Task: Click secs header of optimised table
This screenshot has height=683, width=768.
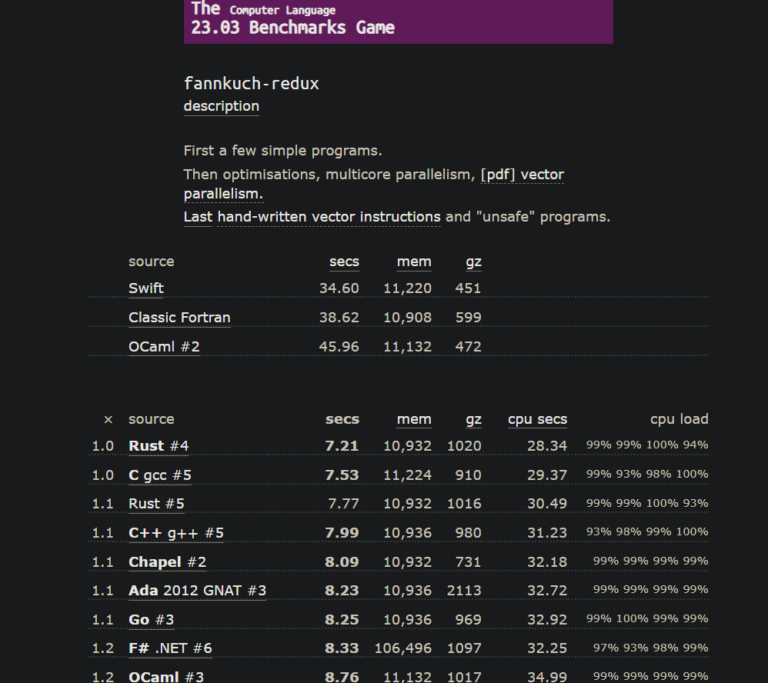Action: 342,419
